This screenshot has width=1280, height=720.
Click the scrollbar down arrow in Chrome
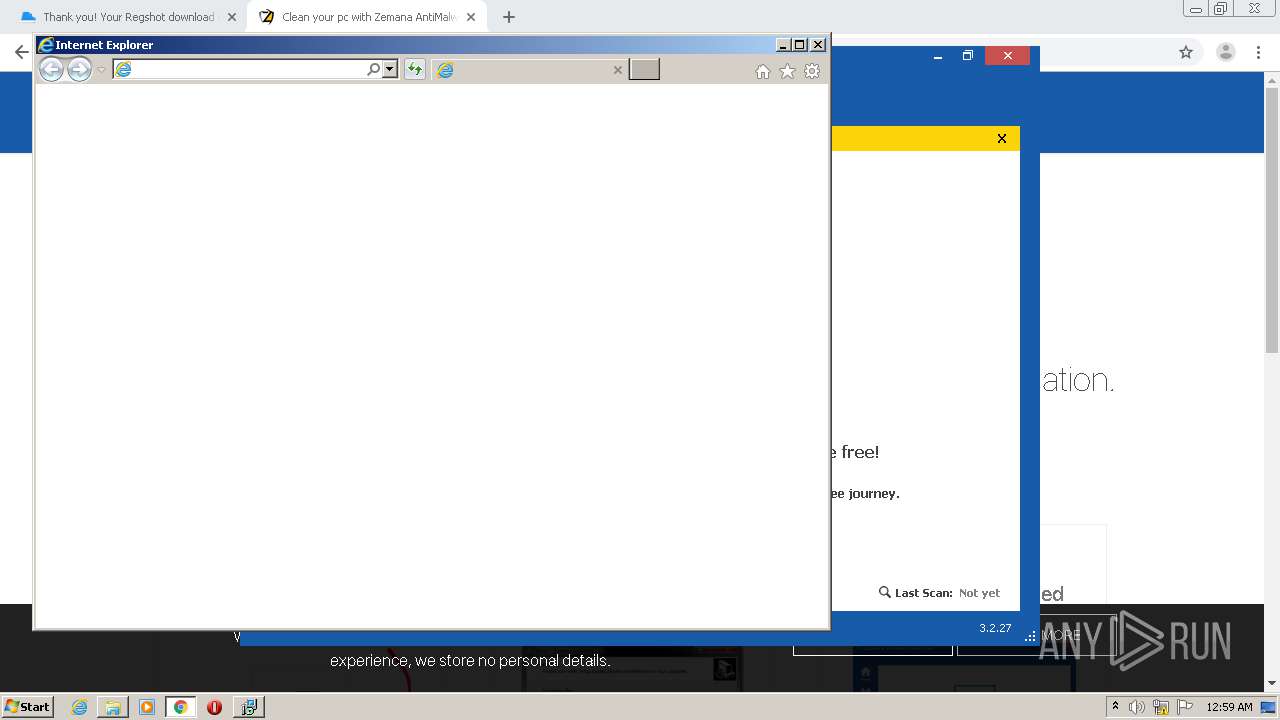(1272, 683)
